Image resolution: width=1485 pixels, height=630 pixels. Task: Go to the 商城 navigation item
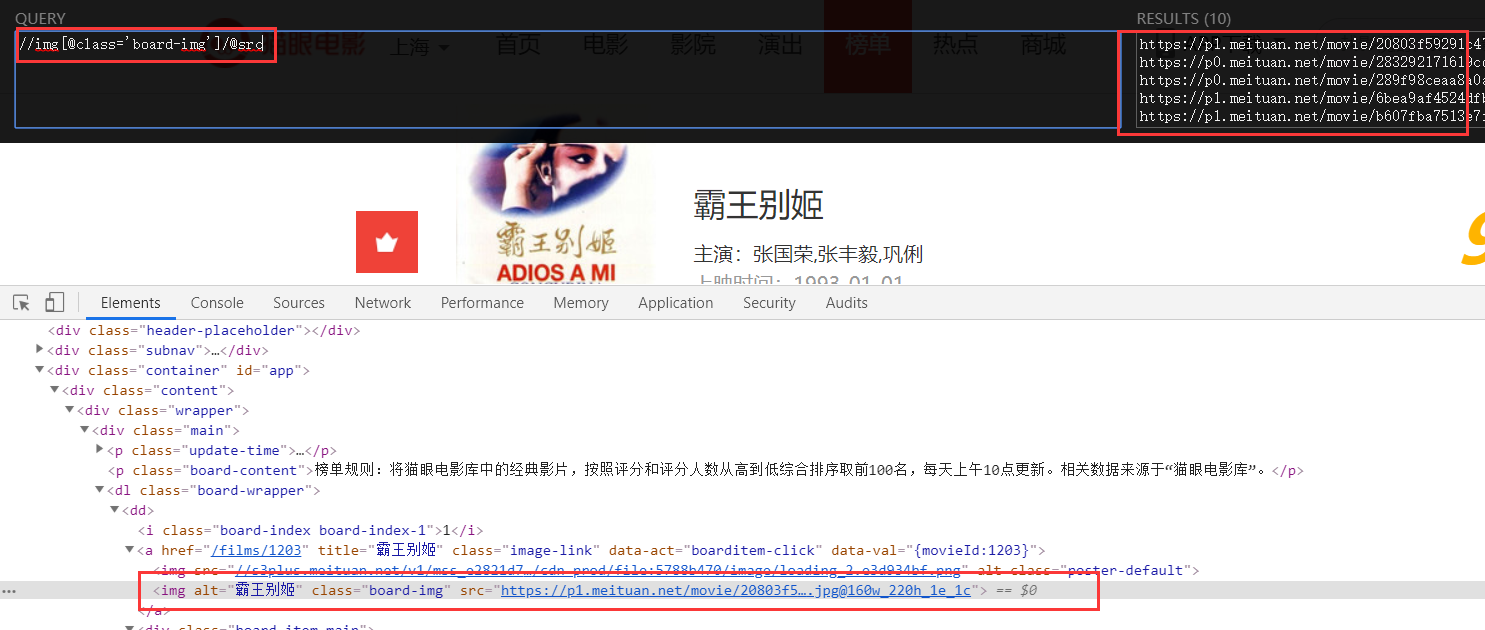point(1043,45)
